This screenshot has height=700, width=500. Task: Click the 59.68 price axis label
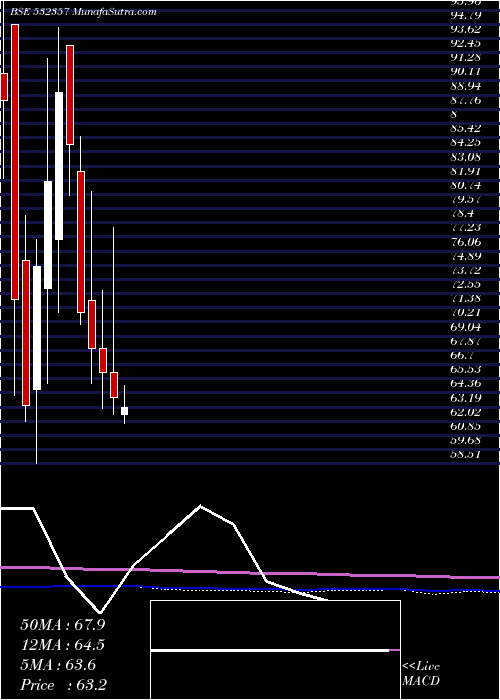tap(465, 440)
